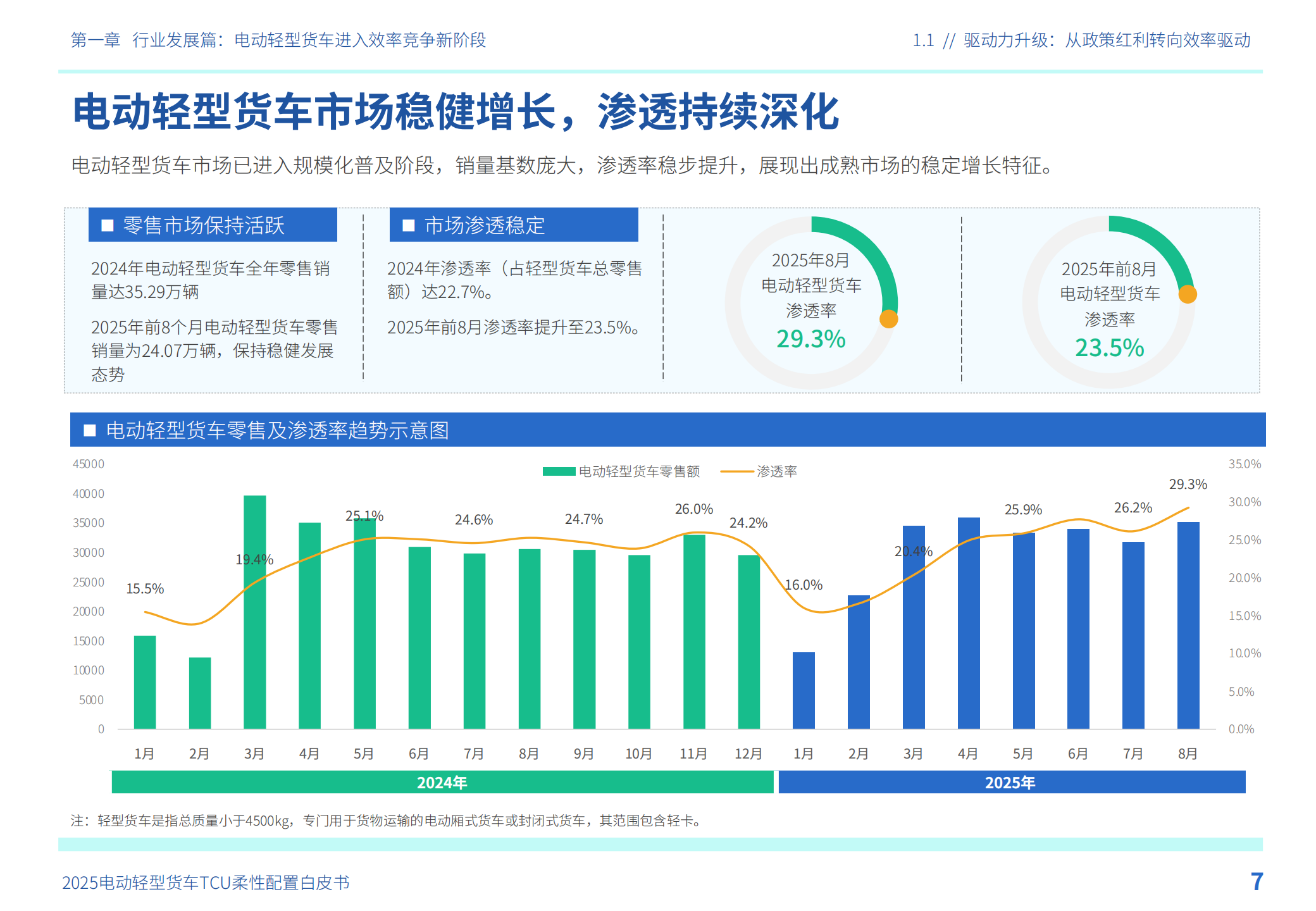Click white square bullet in chart title bar
This screenshot has width=1316, height=911.
[90, 430]
